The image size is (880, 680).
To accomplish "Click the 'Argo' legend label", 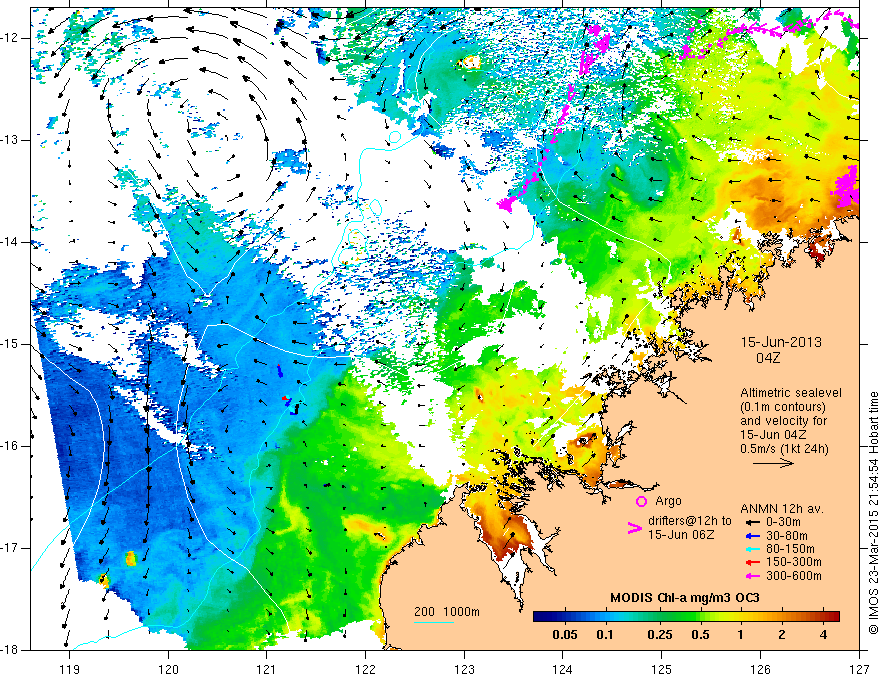I will [x=668, y=501].
